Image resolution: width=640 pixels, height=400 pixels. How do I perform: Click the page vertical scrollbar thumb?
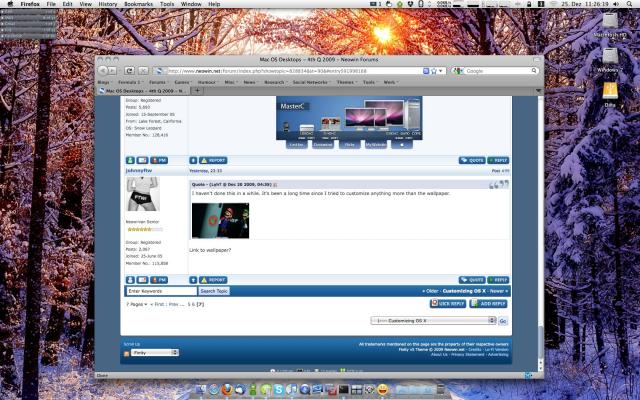pos(541,342)
